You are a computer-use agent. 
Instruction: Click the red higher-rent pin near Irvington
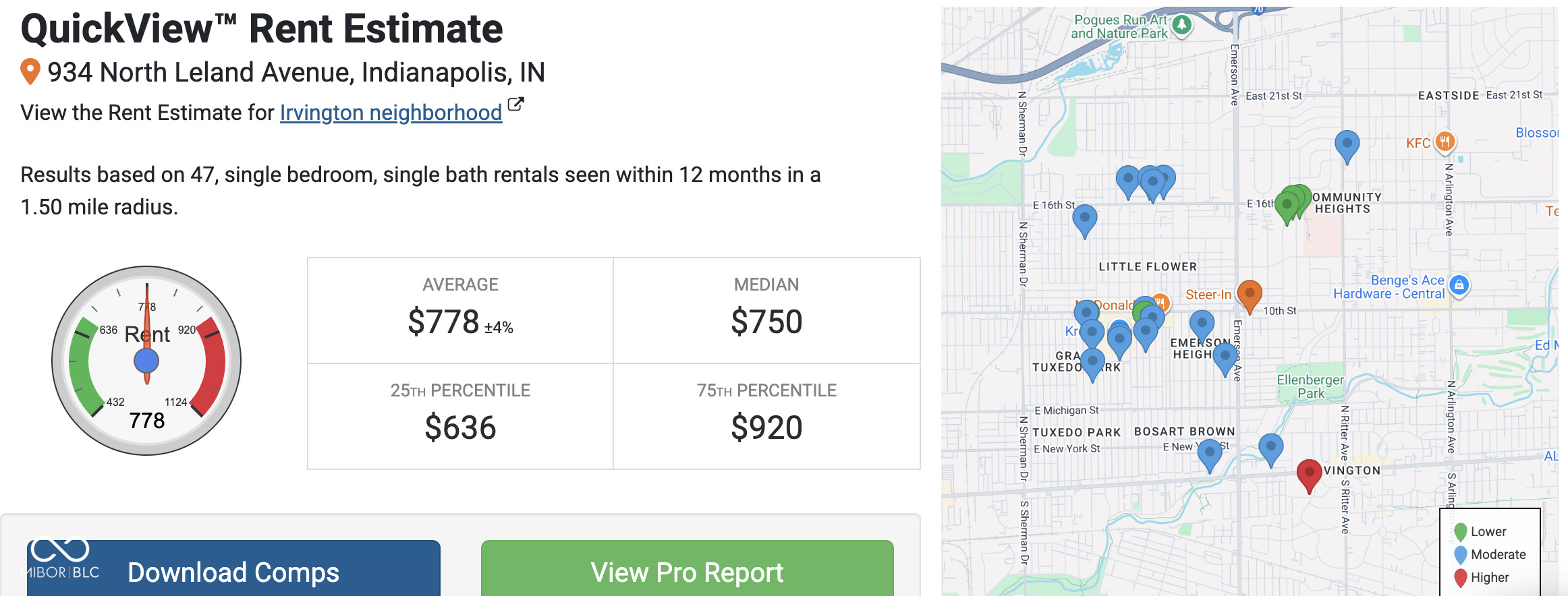pos(1309,473)
